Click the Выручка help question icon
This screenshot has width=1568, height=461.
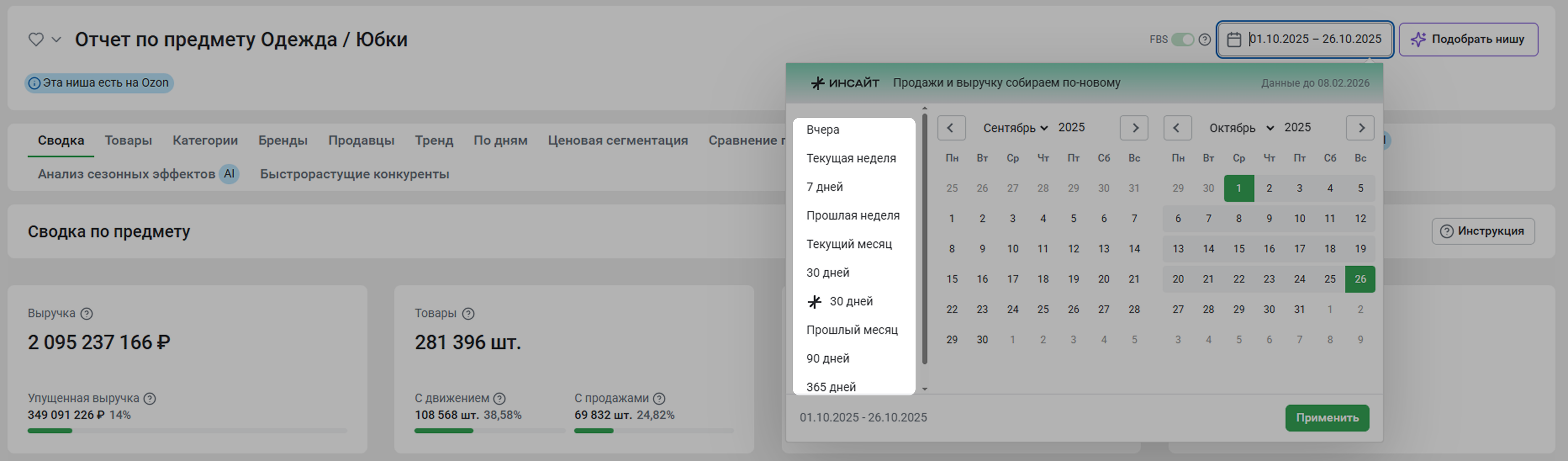point(87,314)
